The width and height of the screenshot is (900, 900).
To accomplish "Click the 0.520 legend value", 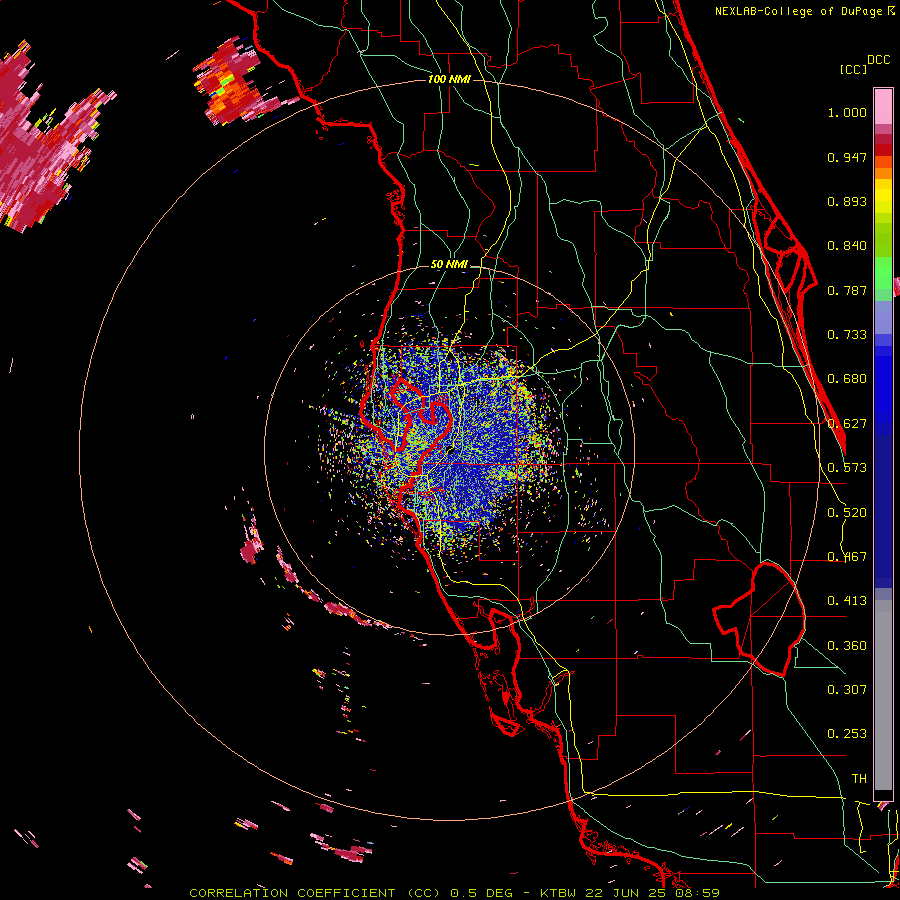I will pyautogui.click(x=847, y=513).
